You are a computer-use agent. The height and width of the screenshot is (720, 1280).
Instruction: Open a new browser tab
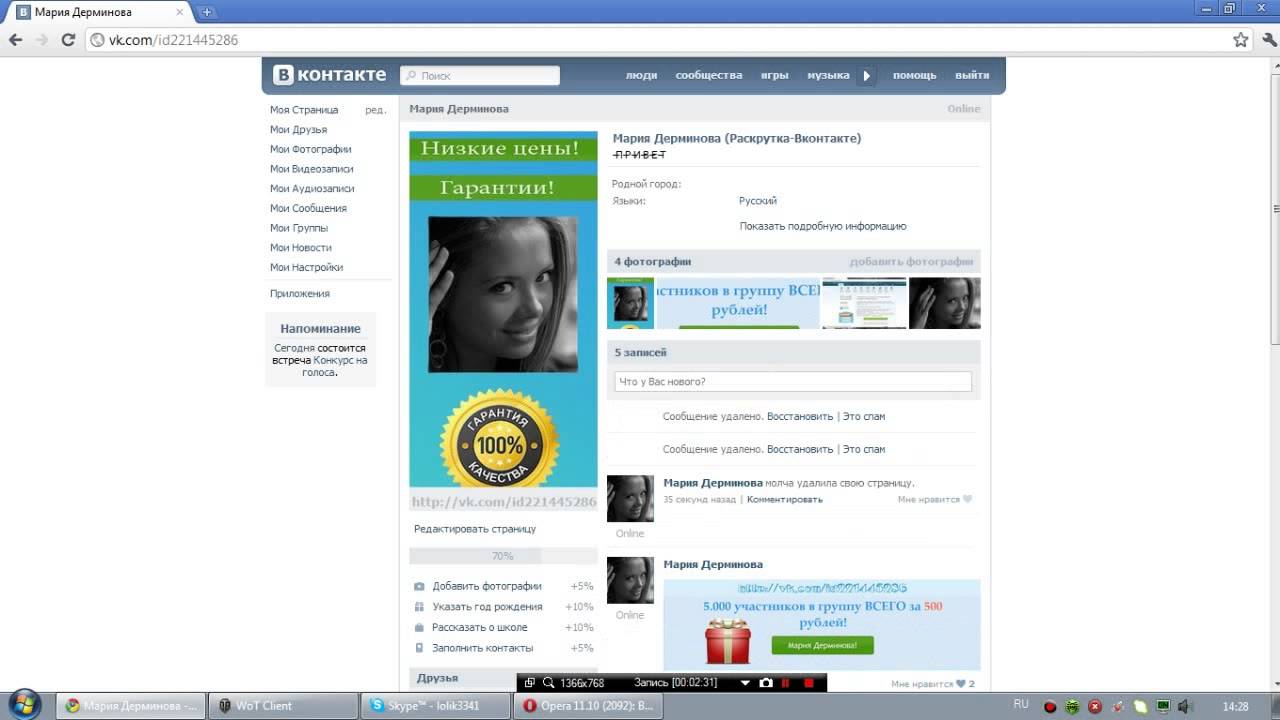tap(207, 12)
